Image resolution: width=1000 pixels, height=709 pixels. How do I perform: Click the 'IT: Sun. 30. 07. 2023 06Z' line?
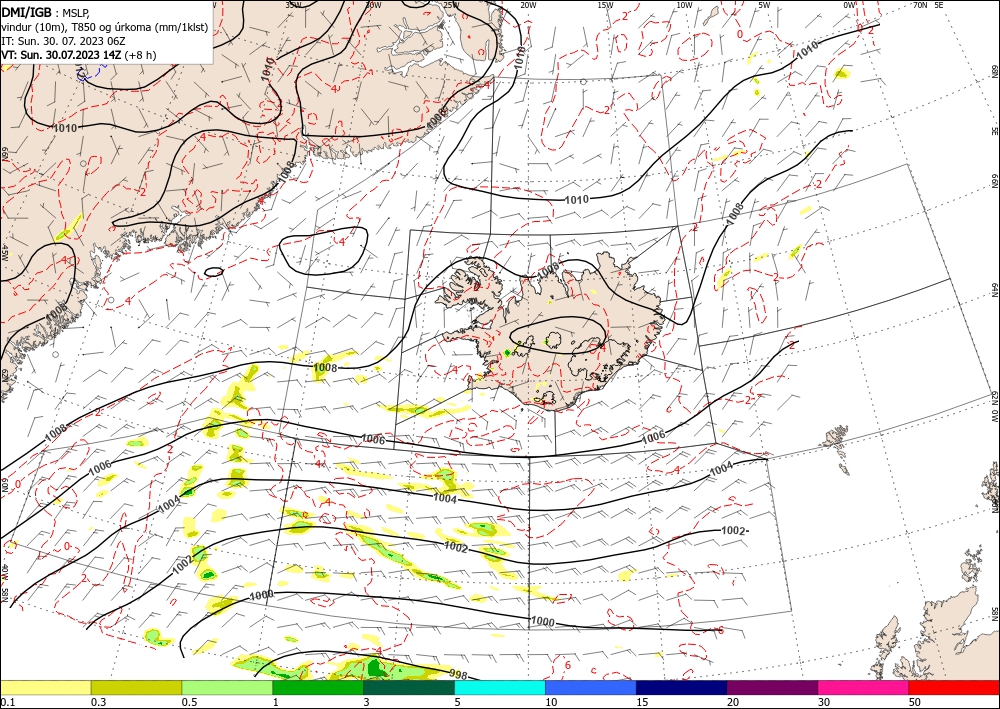coord(63,41)
